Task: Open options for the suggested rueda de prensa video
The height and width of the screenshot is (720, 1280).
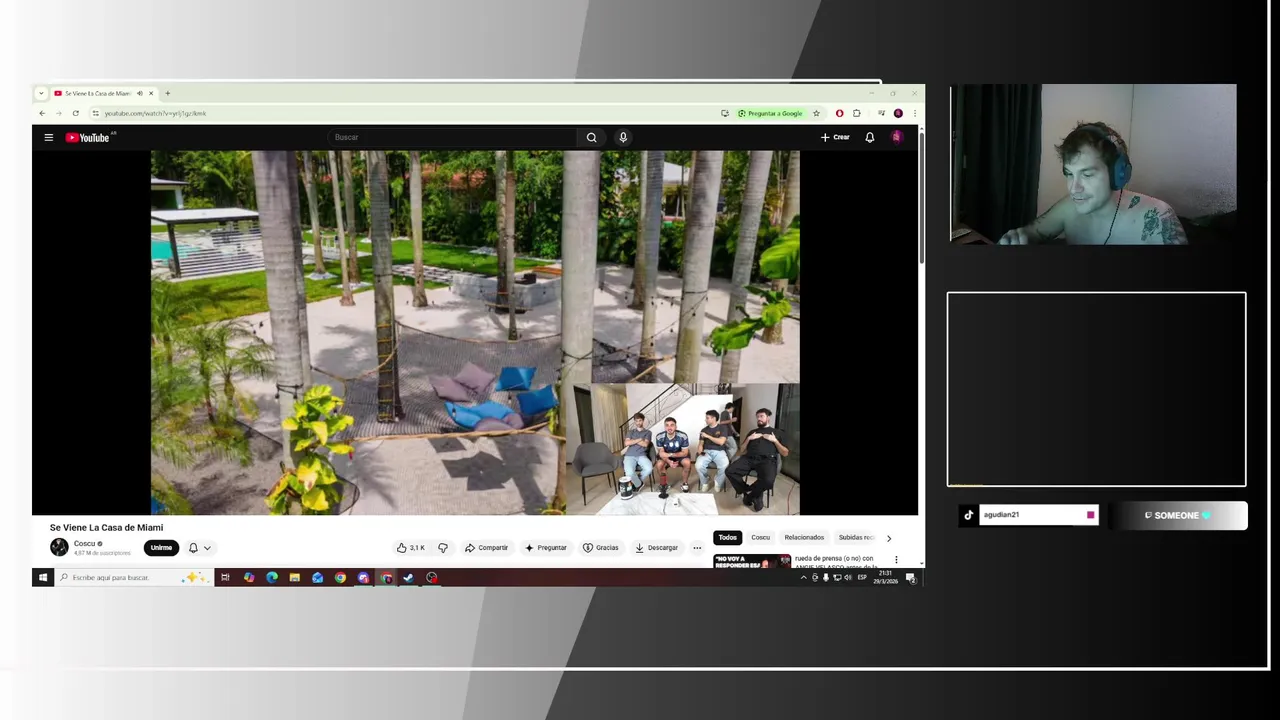Action: click(x=896, y=560)
